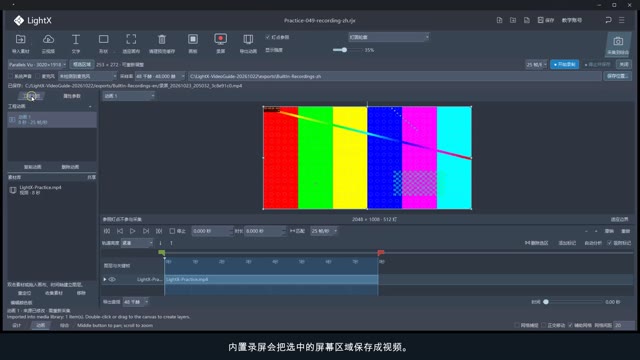Click the green timeline start marker
This screenshot has width=640, height=360.
click(x=162, y=253)
